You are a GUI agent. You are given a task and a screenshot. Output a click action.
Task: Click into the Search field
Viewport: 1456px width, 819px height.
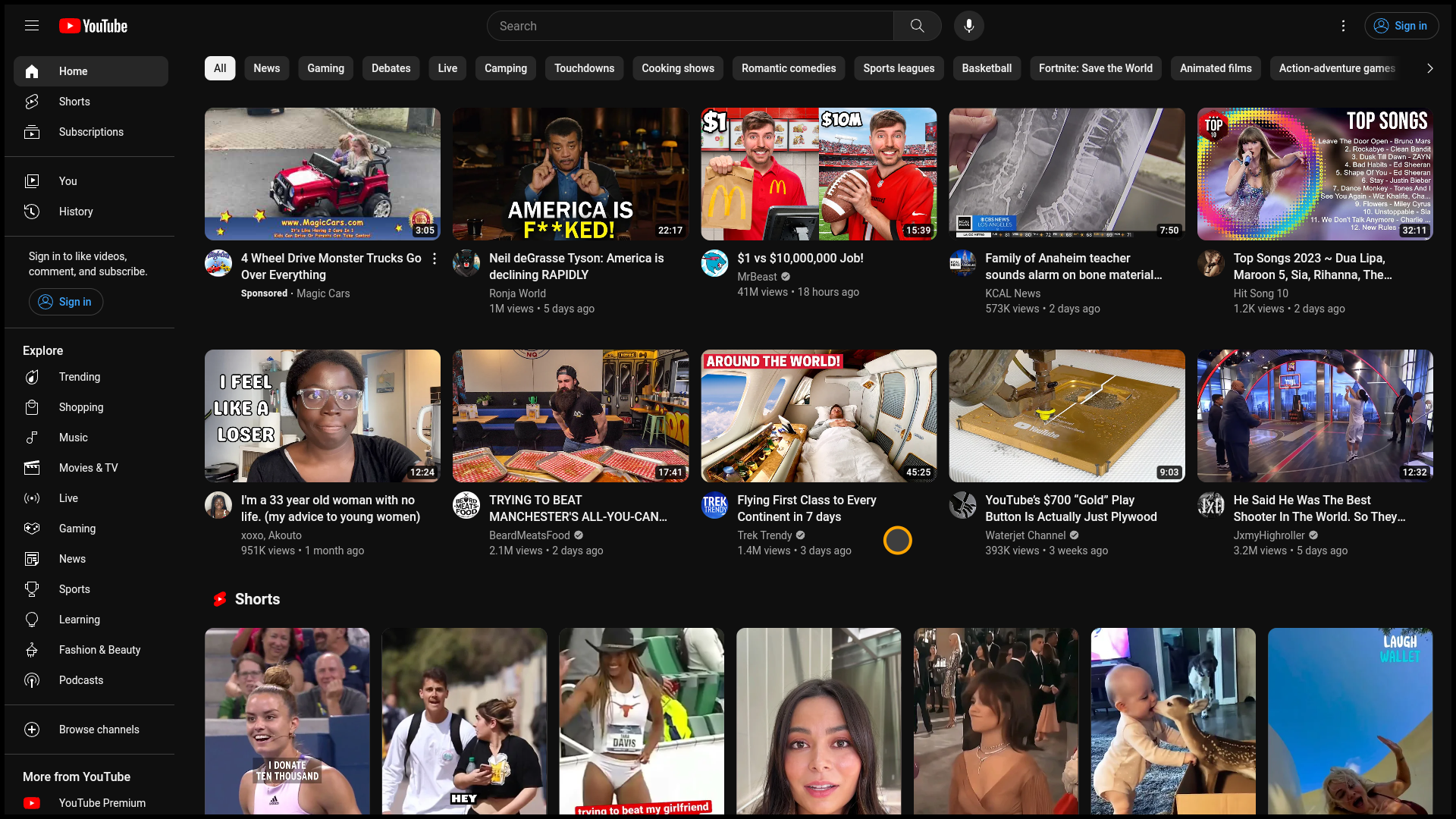pyautogui.click(x=690, y=26)
